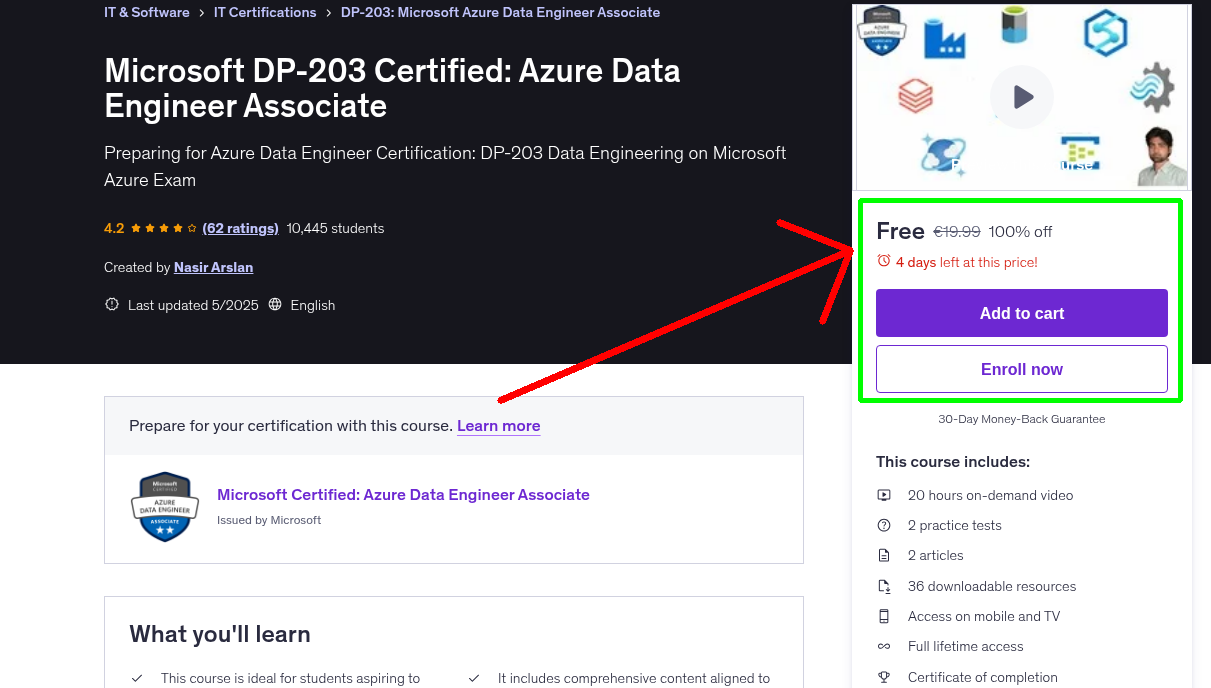Image resolution: width=1211 pixels, height=688 pixels.
Task: Go to IT Certifications breadcrumb
Action: coord(265,13)
